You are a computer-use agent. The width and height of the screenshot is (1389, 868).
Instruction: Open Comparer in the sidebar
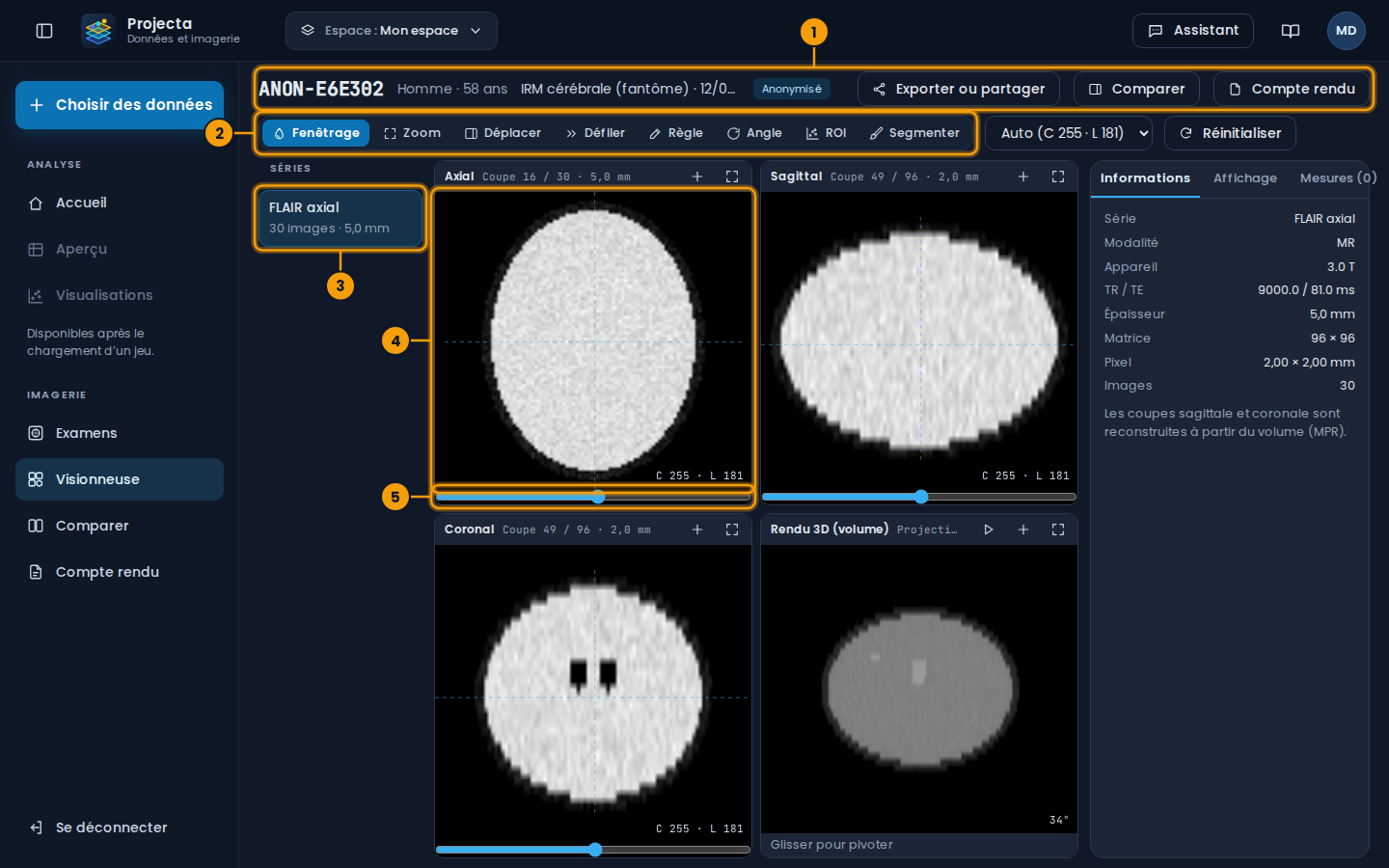[x=120, y=526]
